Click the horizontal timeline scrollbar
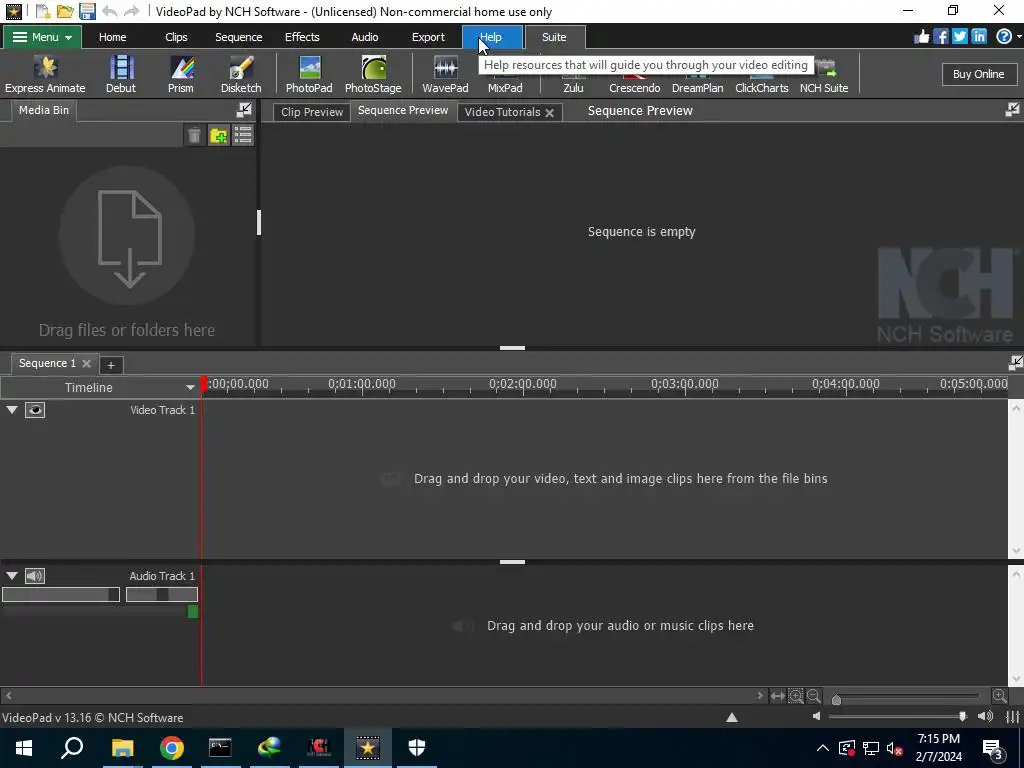 383,696
